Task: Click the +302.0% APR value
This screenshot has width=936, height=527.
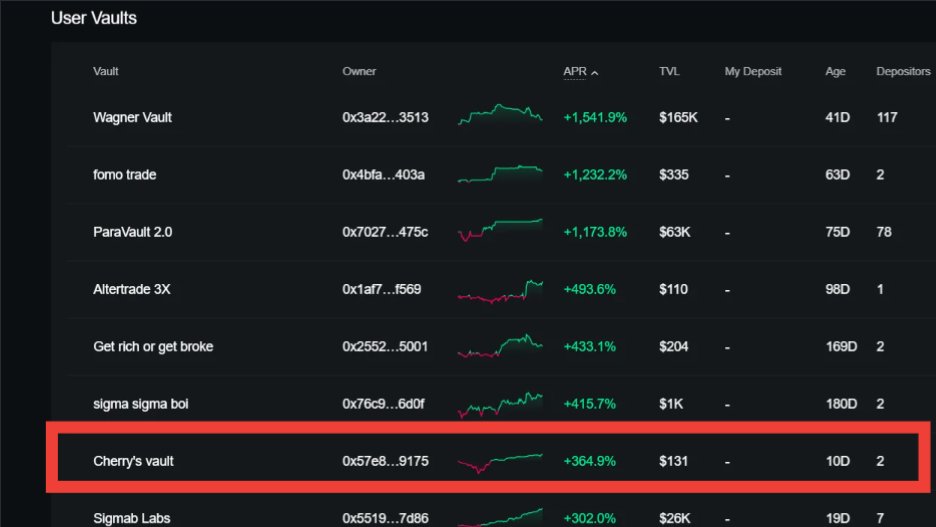Action: [590, 519]
